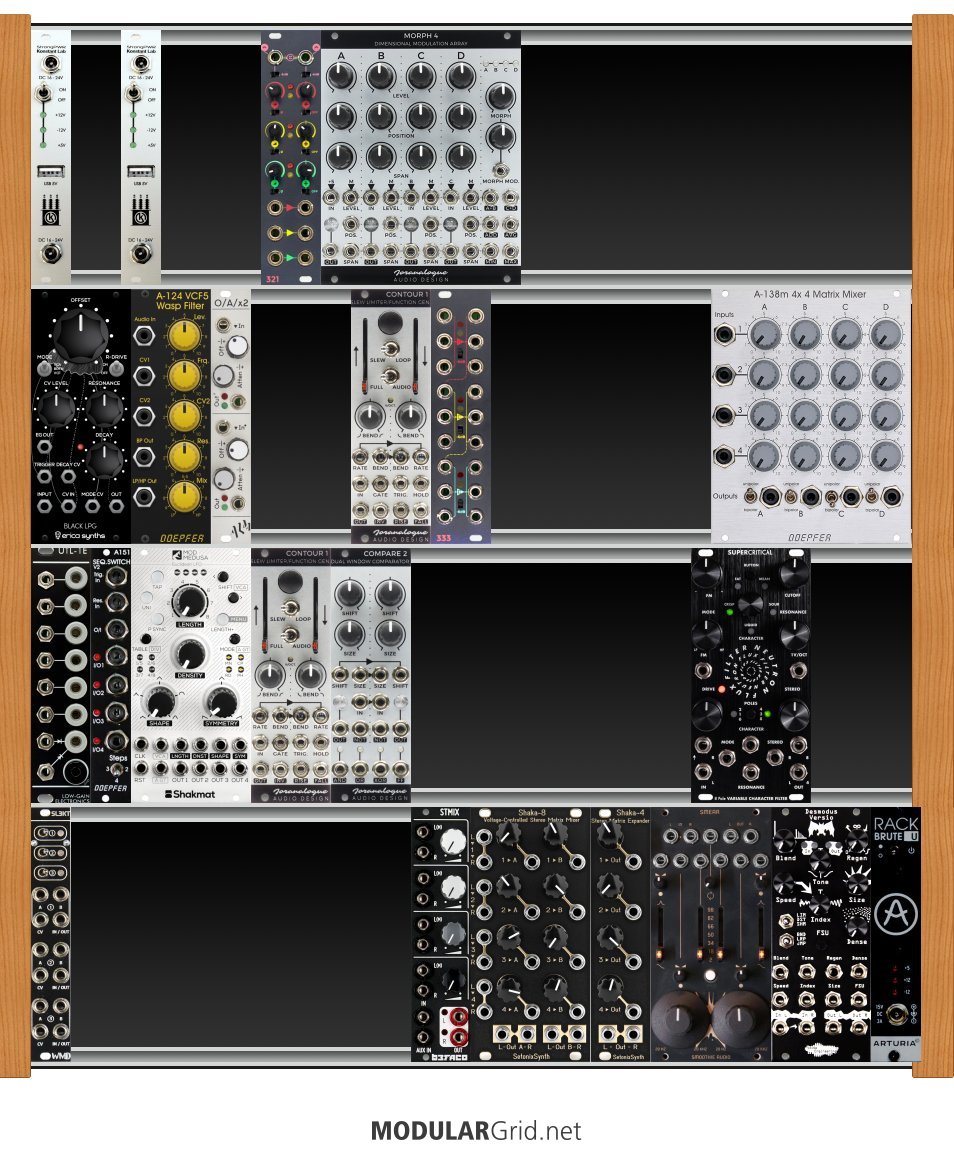This screenshot has height=1152, width=954.
Task: Click the first channel white knob on STMIX
Action: pyautogui.click(x=453, y=841)
